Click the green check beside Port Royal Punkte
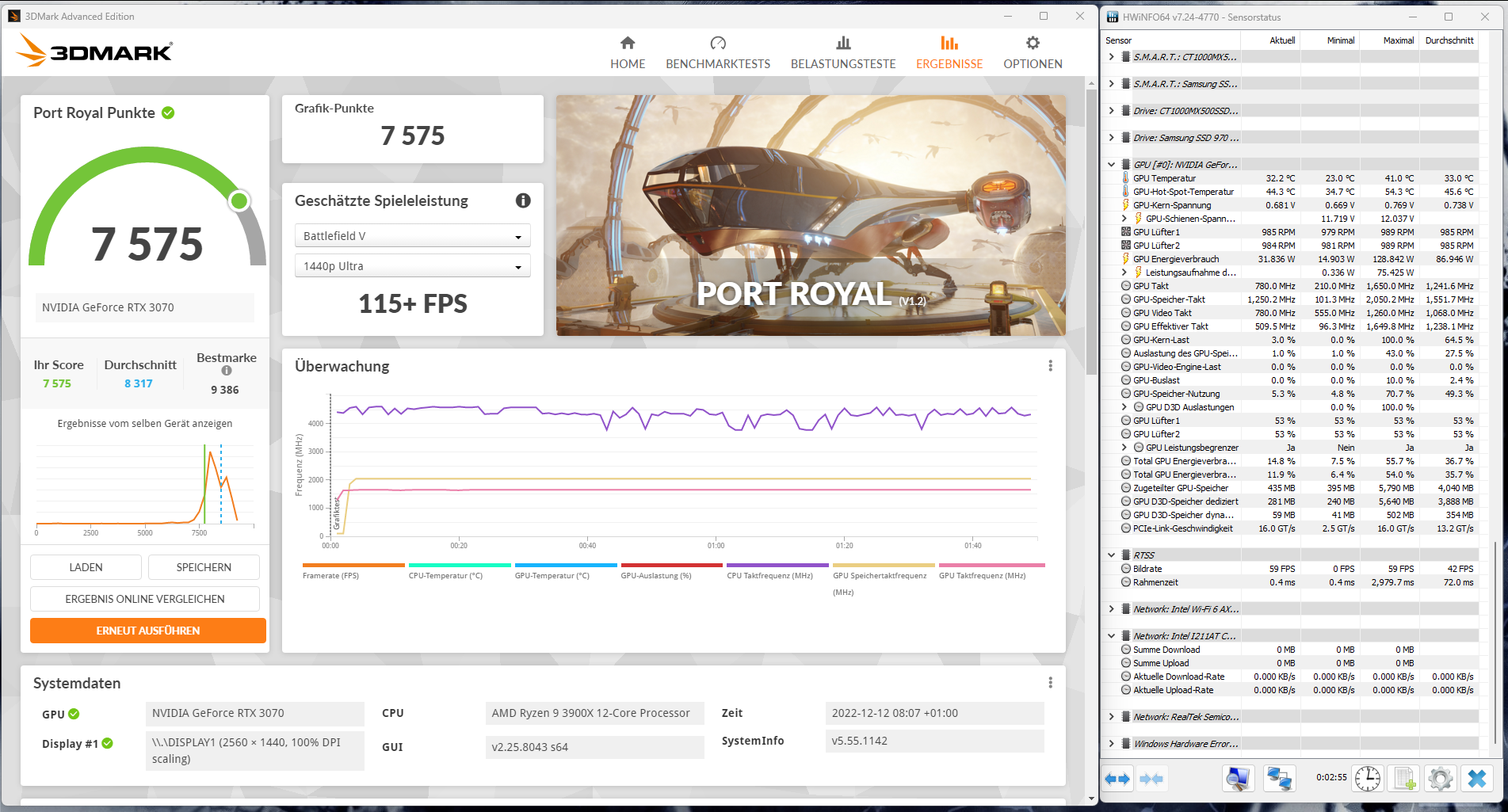 [168, 112]
